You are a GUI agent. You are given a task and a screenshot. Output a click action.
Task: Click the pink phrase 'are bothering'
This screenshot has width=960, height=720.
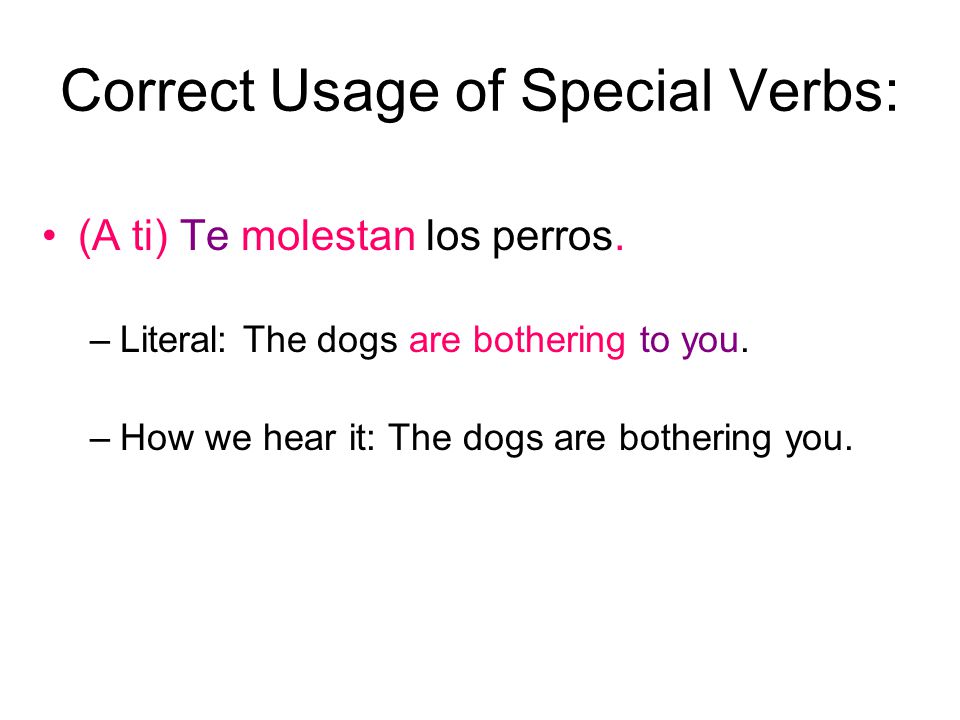pos(517,341)
